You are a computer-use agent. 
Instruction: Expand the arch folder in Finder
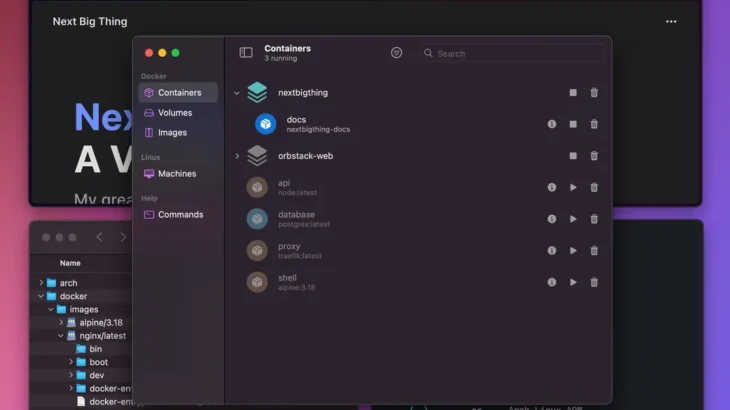pos(41,282)
